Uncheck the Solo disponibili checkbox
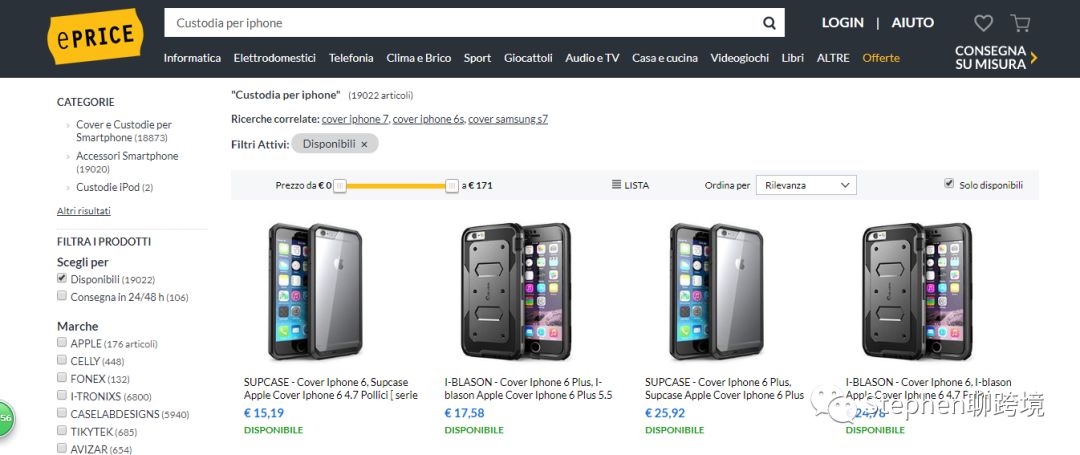Viewport: 1080px width, 455px height. (x=949, y=184)
